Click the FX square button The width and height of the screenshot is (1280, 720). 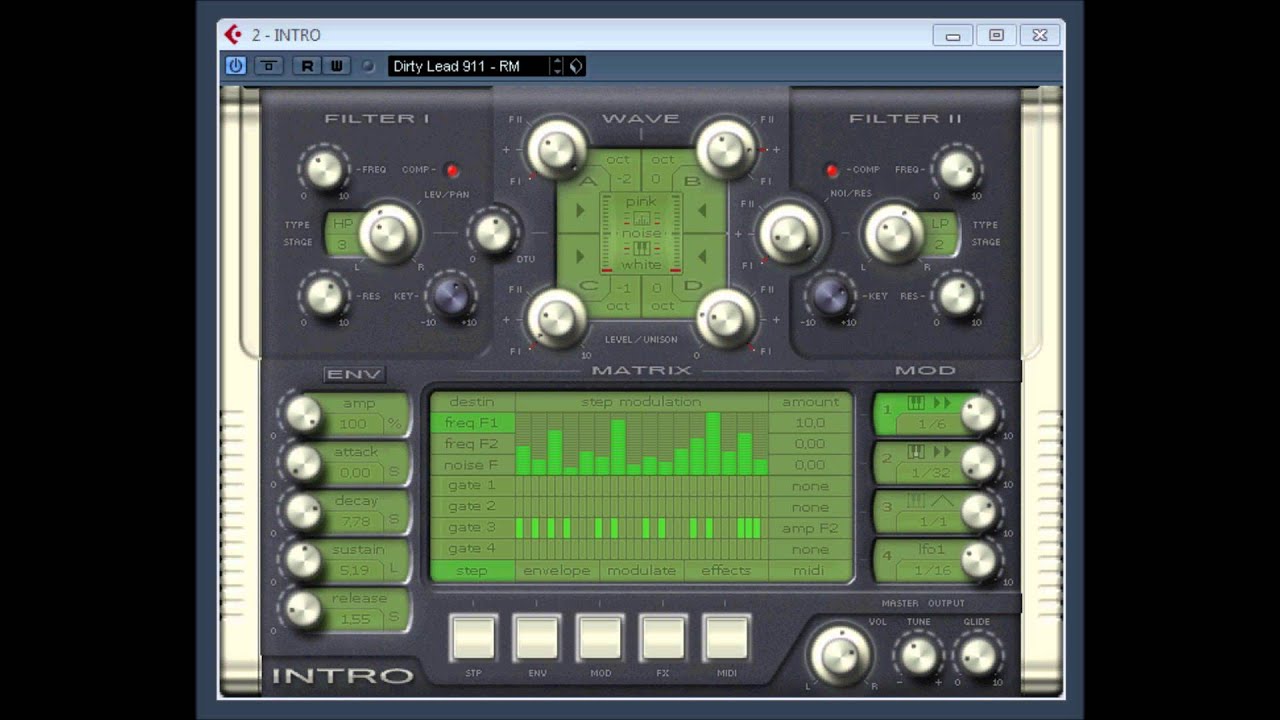663,638
